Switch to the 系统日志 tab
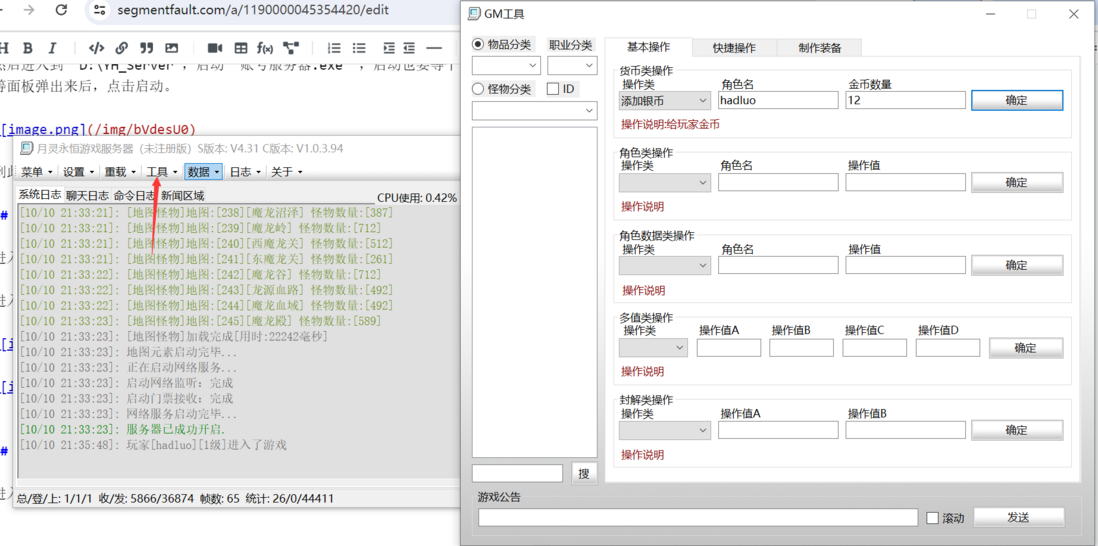1098x546 pixels. [40, 195]
